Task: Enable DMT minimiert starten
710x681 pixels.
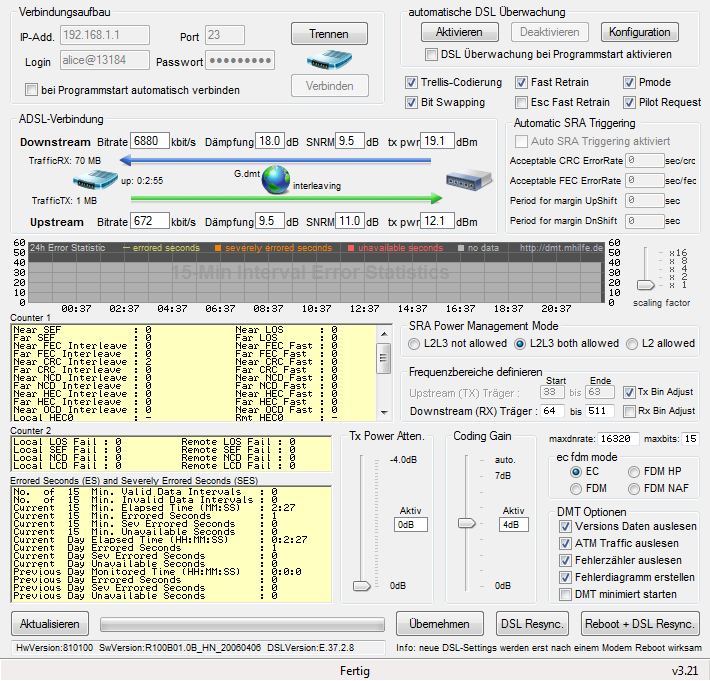Action: coord(565,594)
